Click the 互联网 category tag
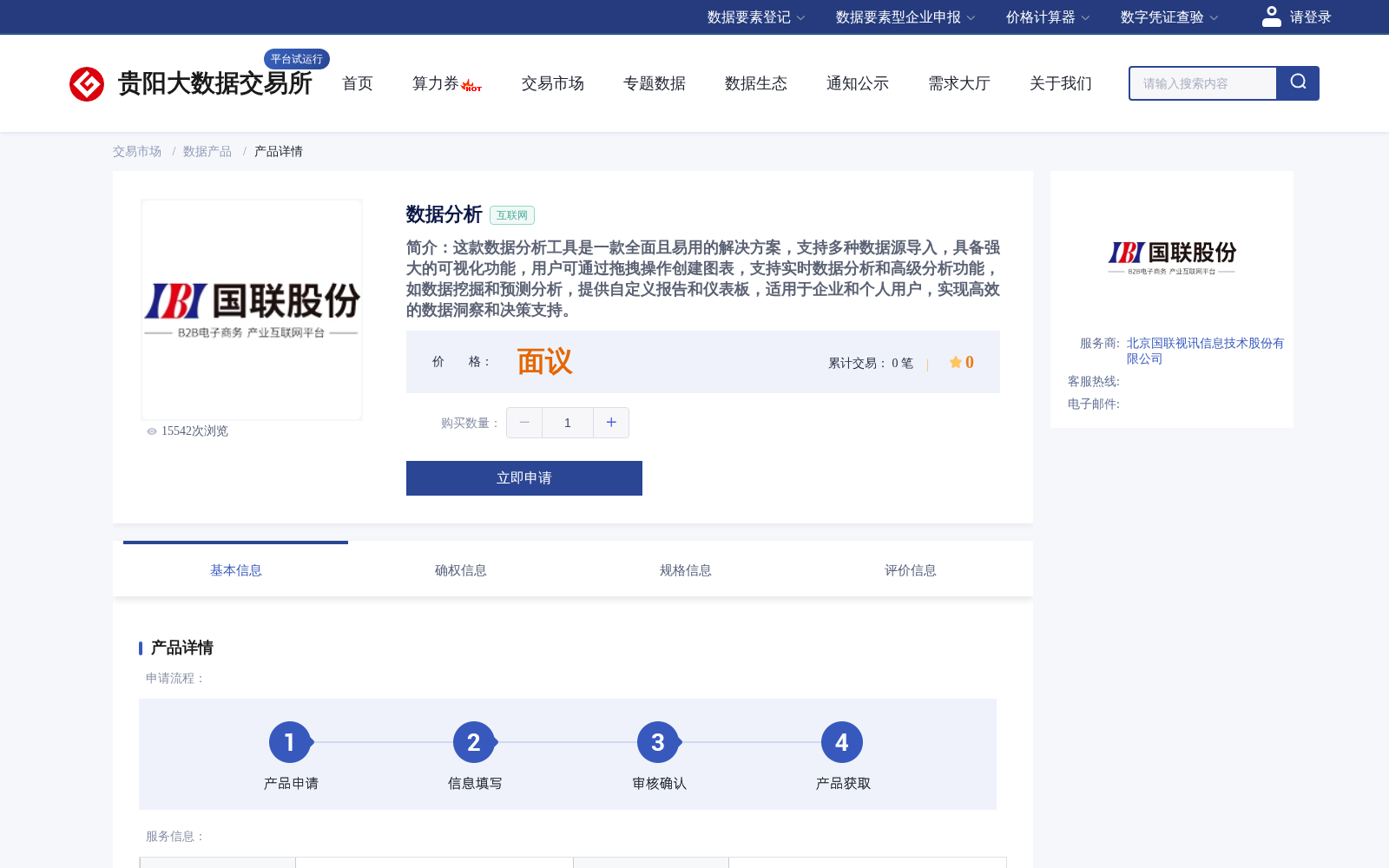Image resolution: width=1389 pixels, height=868 pixels. pyautogui.click(x=512, y=215)
